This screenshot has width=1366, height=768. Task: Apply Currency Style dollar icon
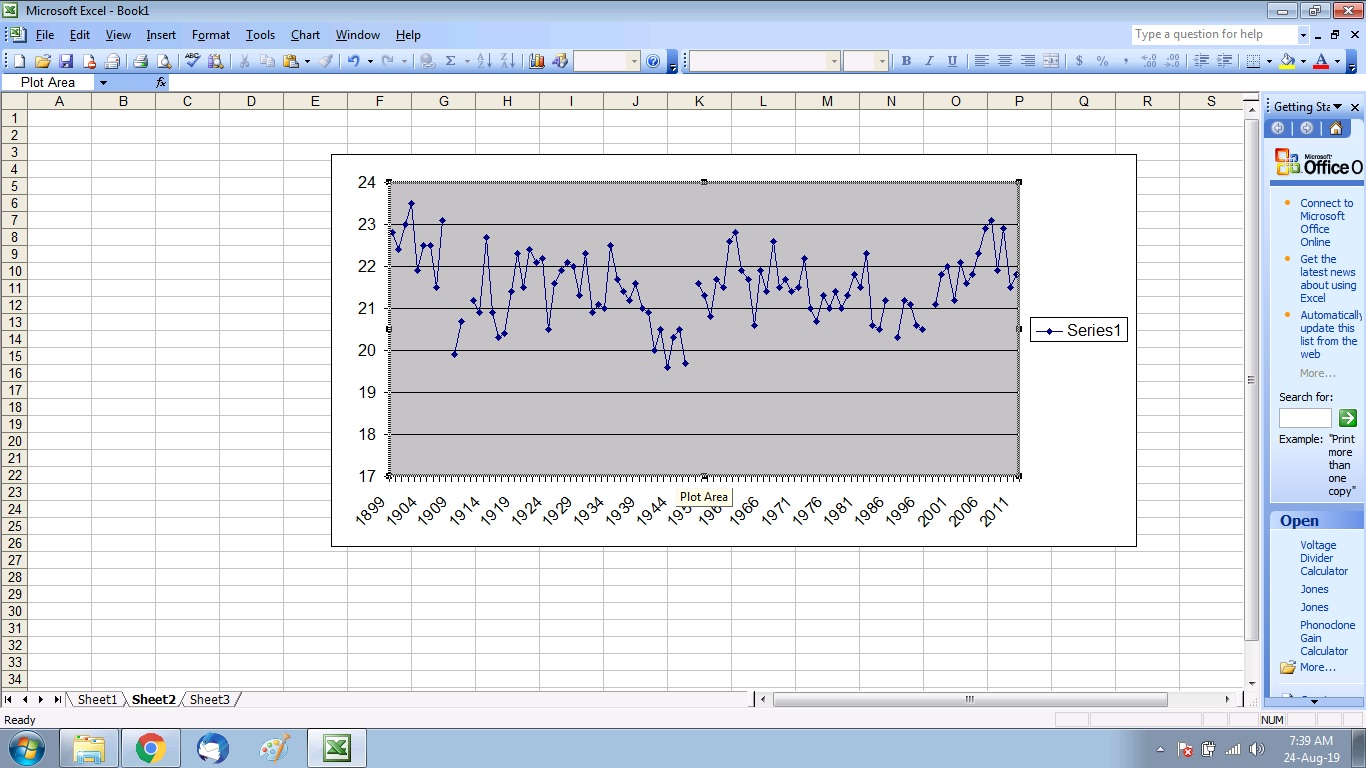coord(1079,61)
